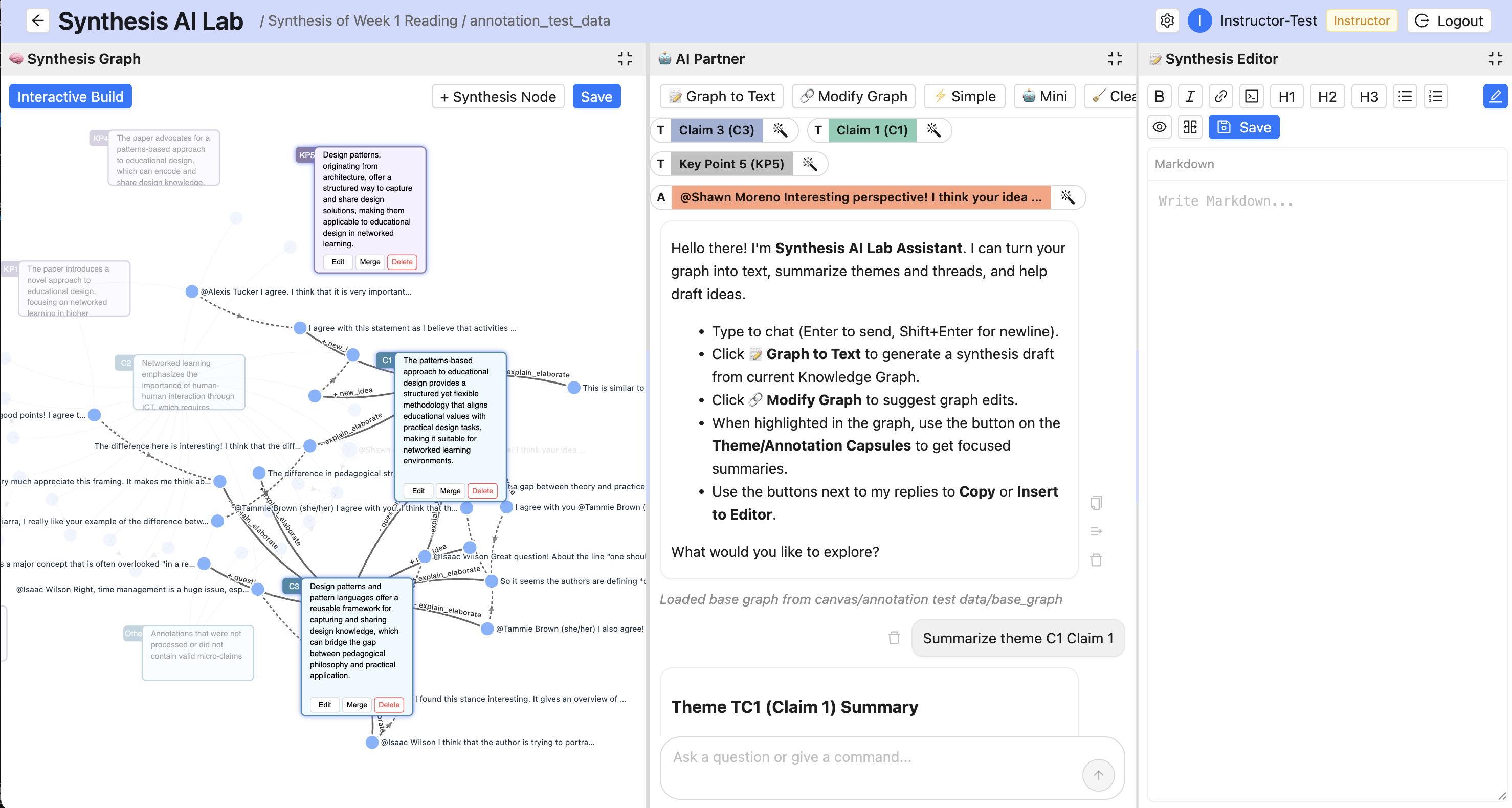Select the KP4 graph node
This screenshot has height=808, width=1512.
point(163,158)
